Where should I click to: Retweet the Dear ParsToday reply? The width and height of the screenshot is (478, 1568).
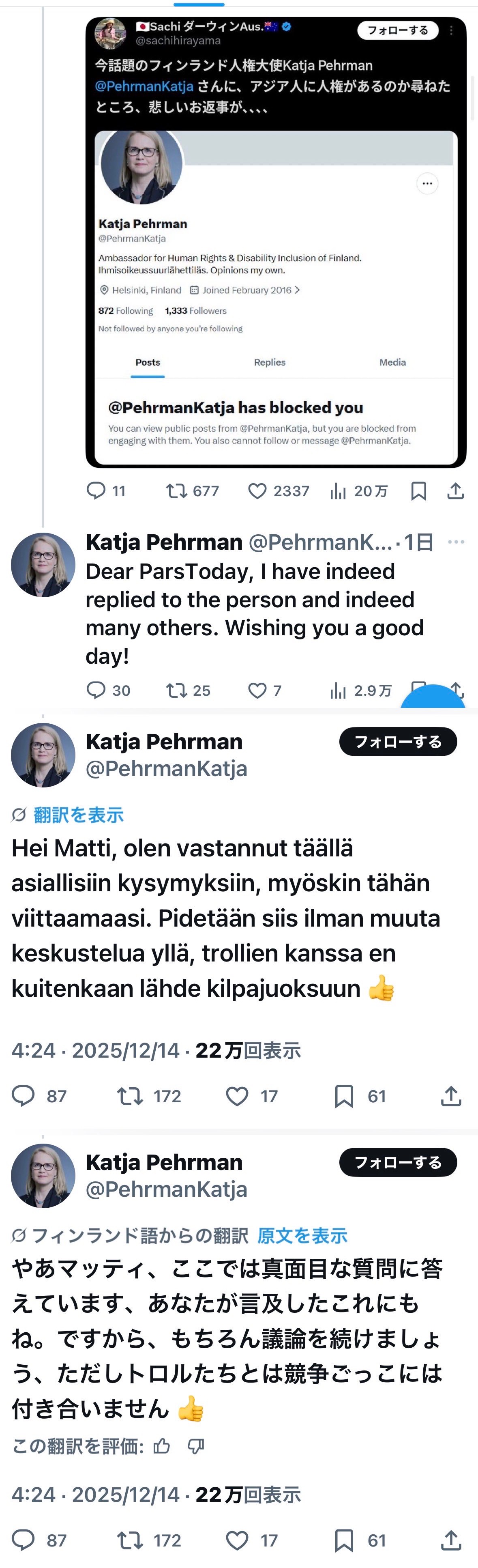(176, 690)
